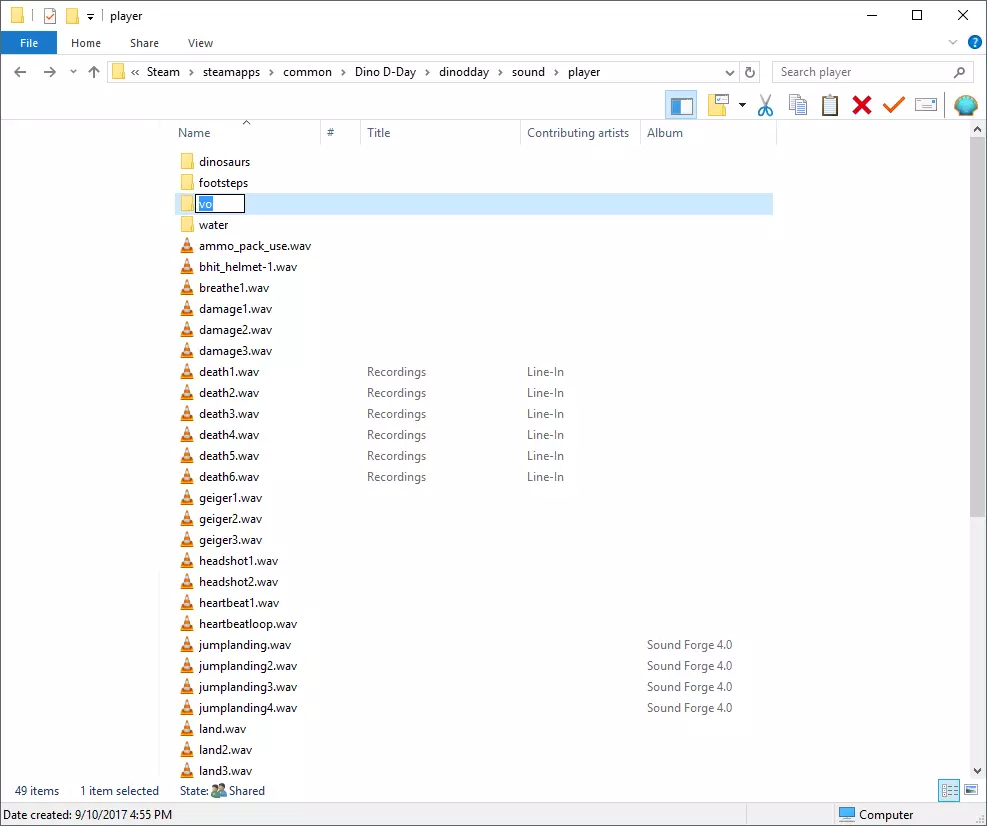
Task: Open the Classic Shell settings shell icon
Action: click(966, 105)
